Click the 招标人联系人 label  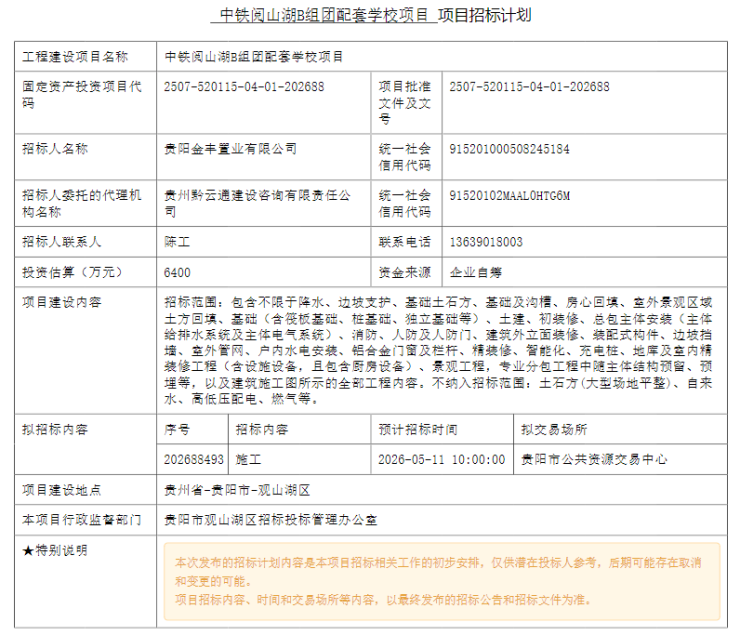(x=61, y=242)
